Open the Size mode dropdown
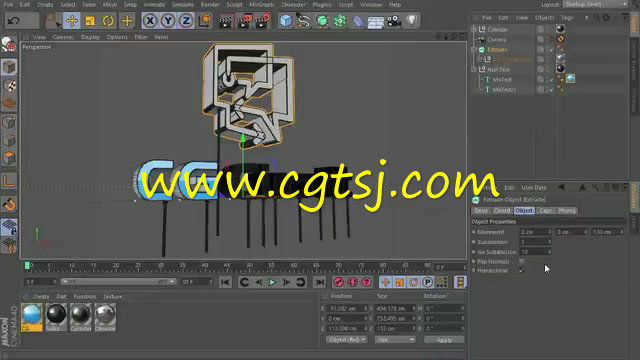The height and width of the screenshot is (360, 640). (x=395, y=340)
